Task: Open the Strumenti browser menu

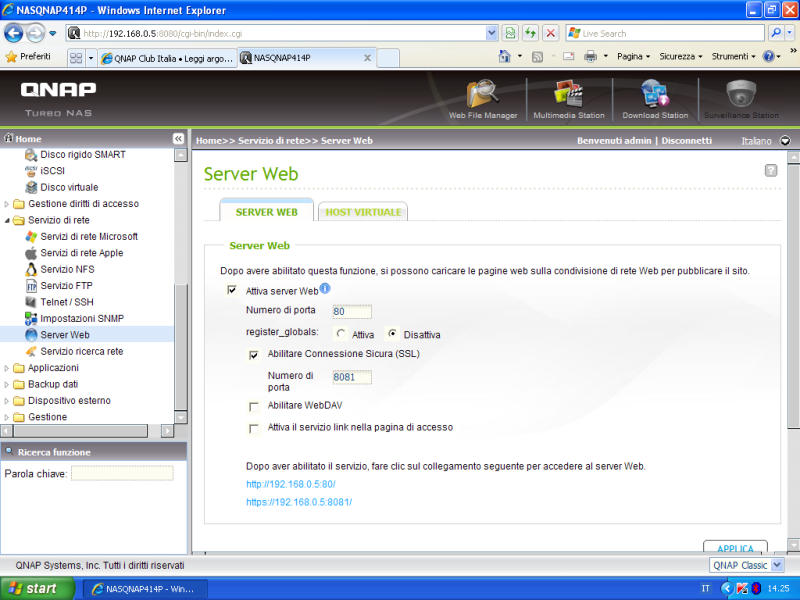Action: (x=734, y=57)
